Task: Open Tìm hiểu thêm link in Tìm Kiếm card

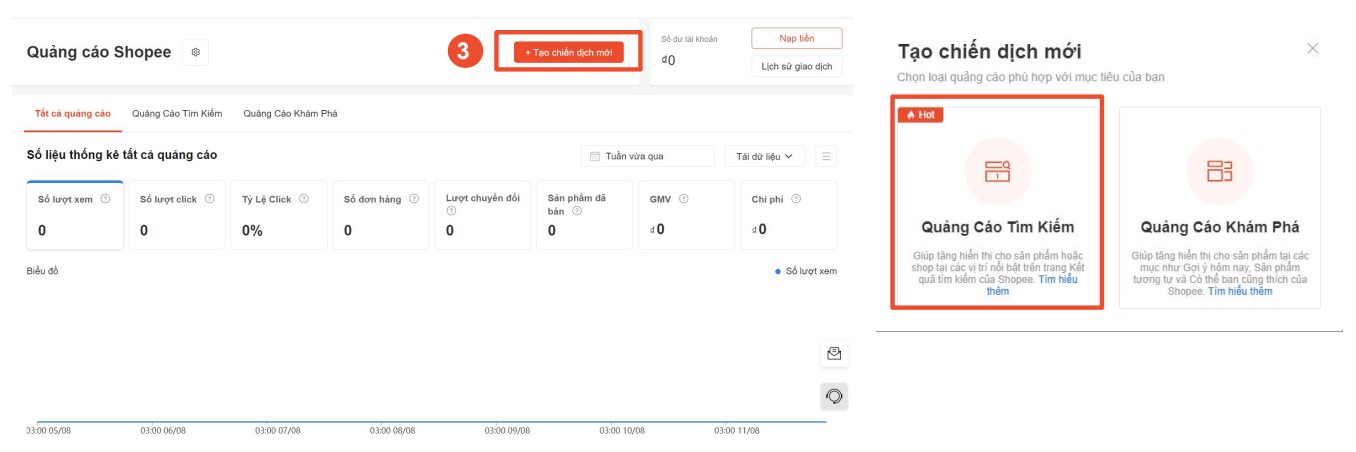Action: pyautogui.click(x=1031, y=285)
